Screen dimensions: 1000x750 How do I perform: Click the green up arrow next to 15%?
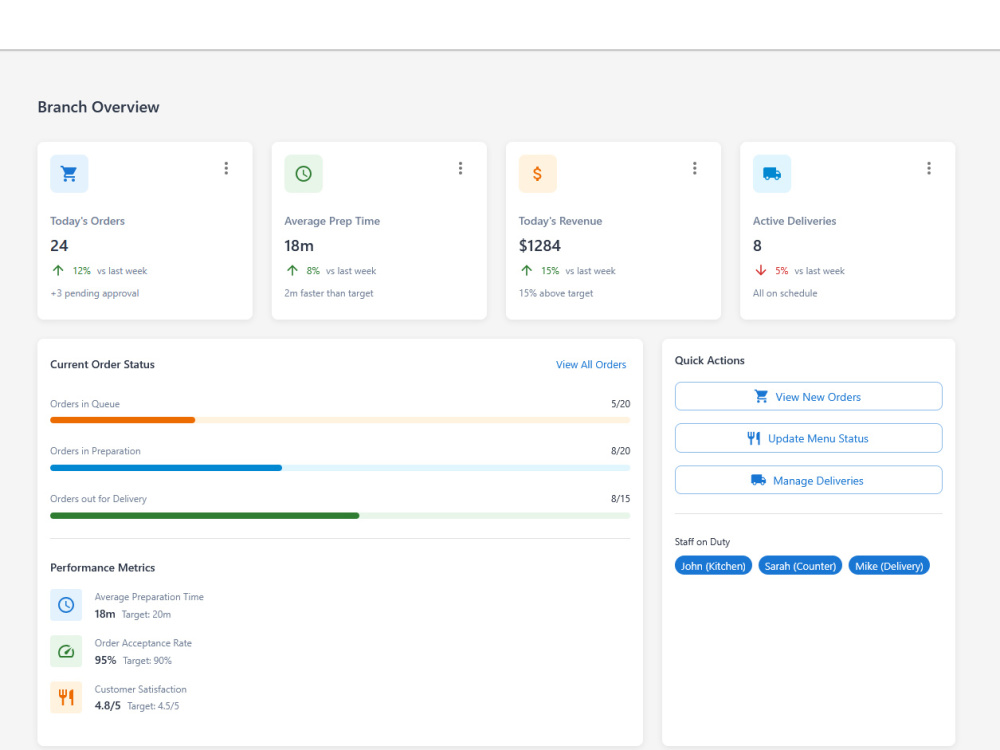(x=526, y=270)
